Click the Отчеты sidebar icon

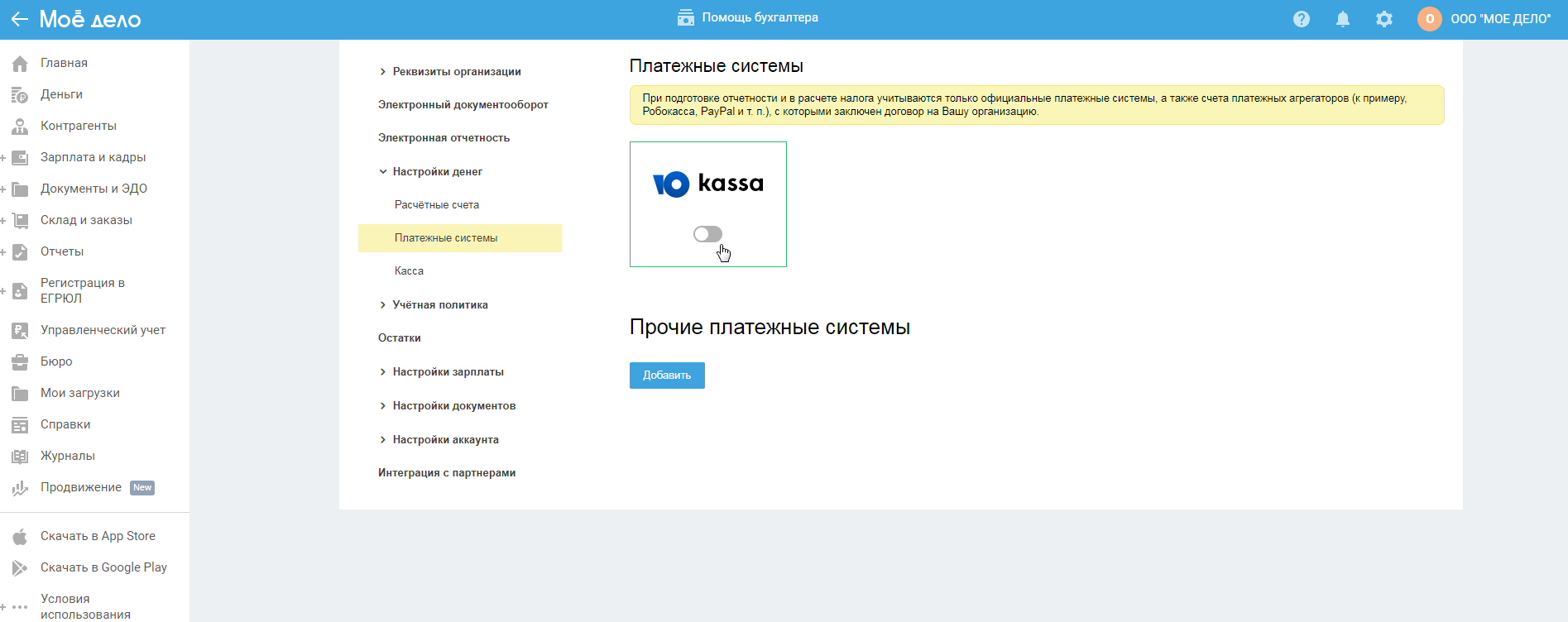[20, 252]
